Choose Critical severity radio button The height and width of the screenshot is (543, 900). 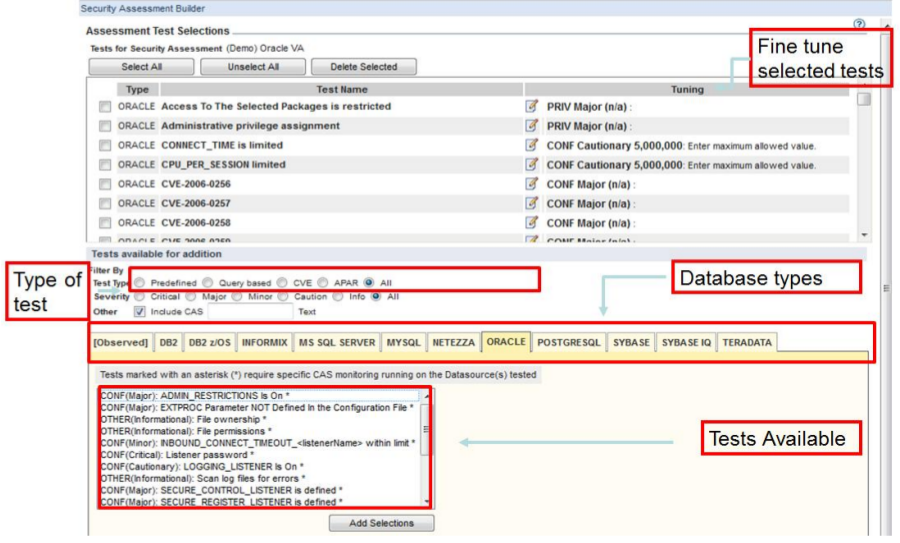(140, 297)
